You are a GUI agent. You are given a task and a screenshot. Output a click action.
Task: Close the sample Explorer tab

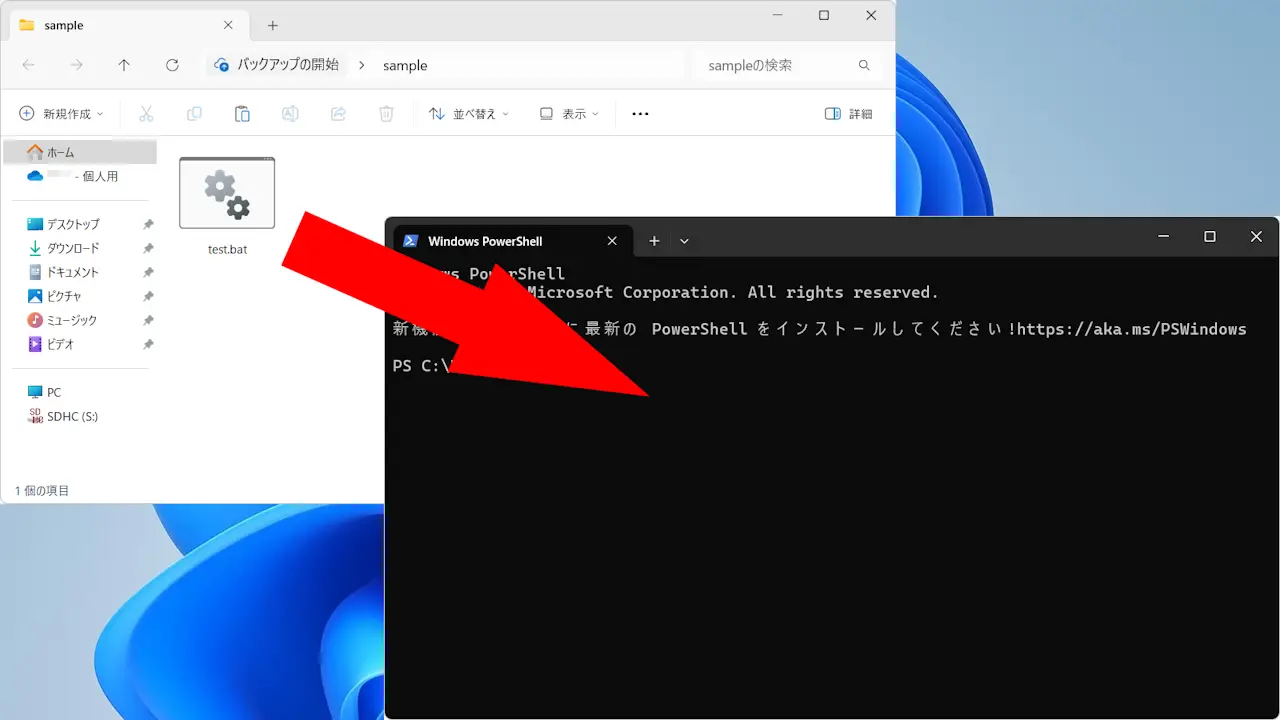[x=228, y=25]
